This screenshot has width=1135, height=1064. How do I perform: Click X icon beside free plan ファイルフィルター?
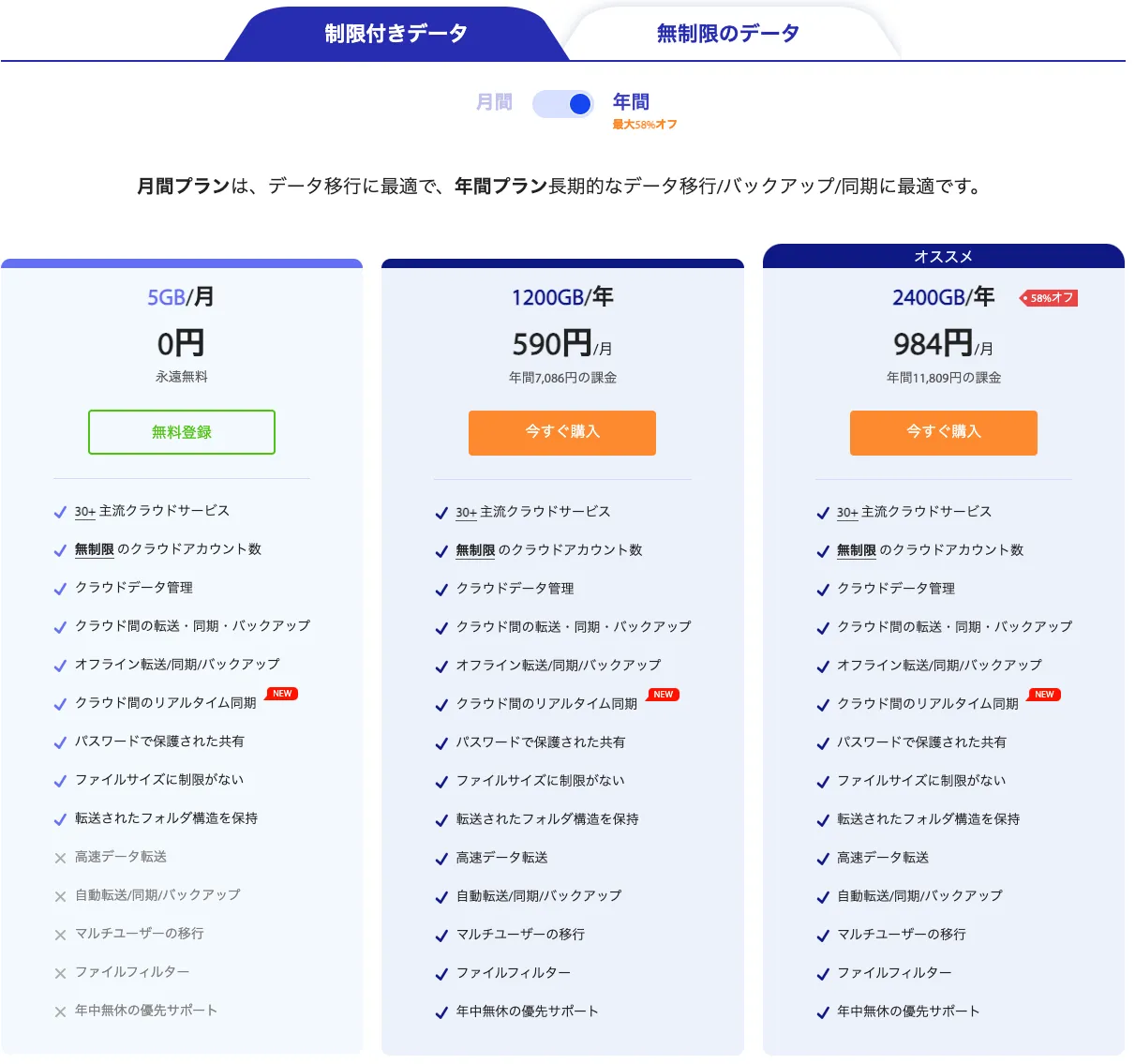point(60,973)
